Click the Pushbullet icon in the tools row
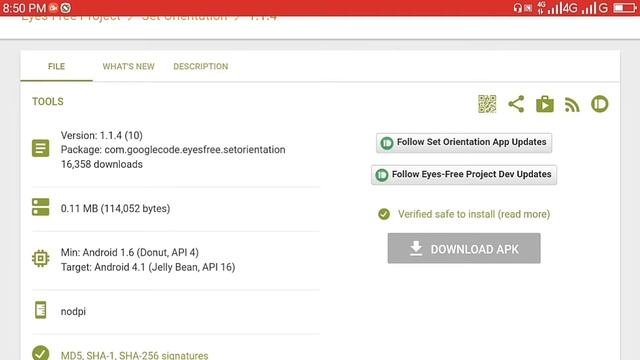Image resolution: width=640 pixels, height=360 pixels. pos(600,104)
